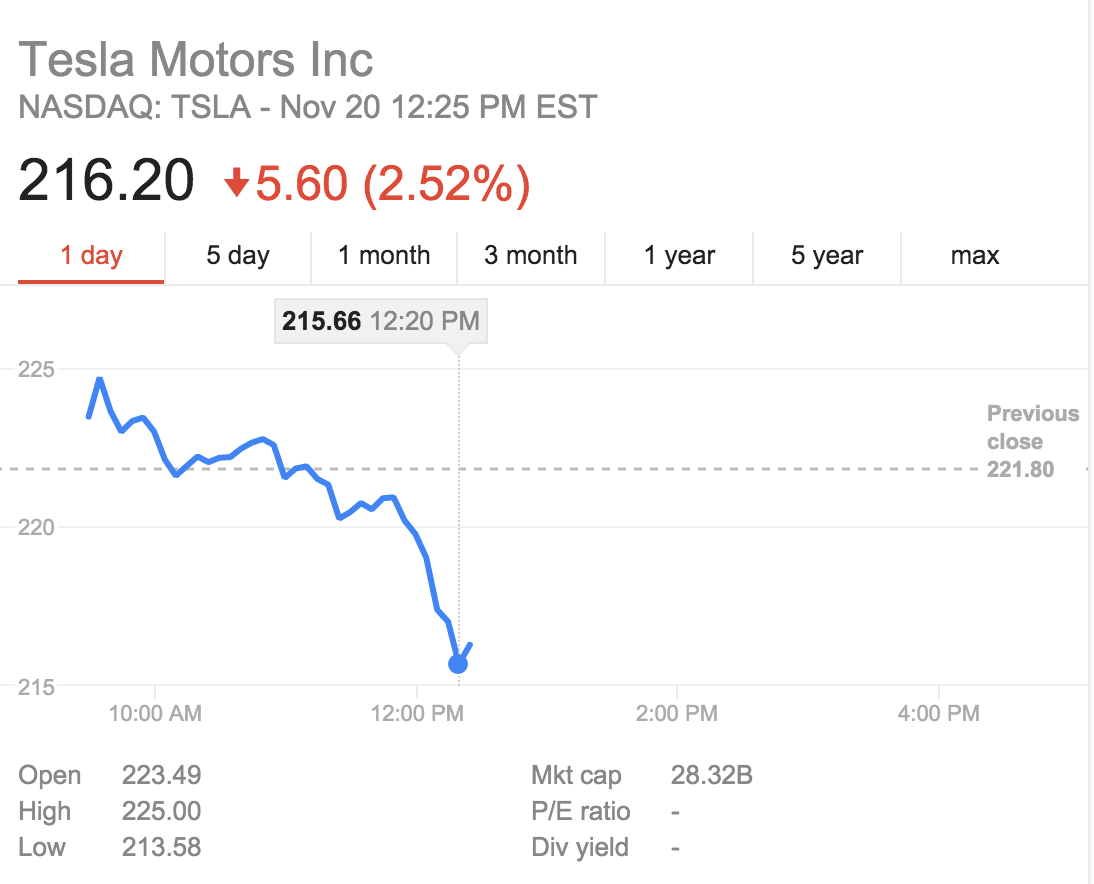The image size is (1094, 884).
Task: Switch to 1 year range
Action: coord(679,256)
